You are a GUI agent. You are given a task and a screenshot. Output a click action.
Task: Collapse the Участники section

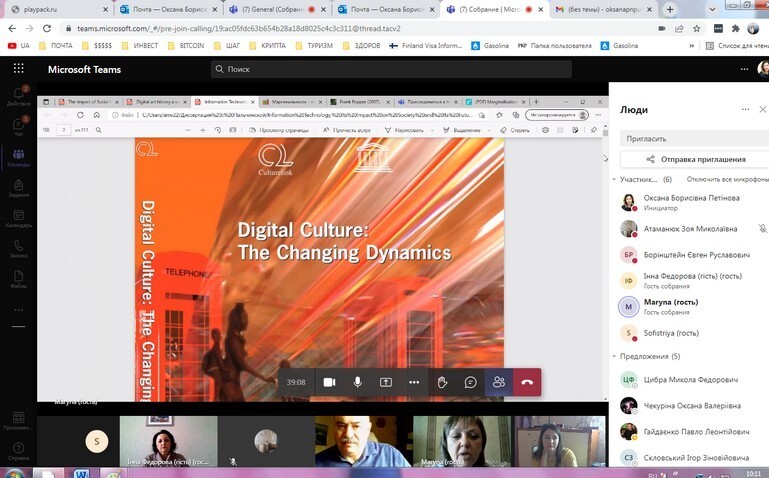click(614, 179)
